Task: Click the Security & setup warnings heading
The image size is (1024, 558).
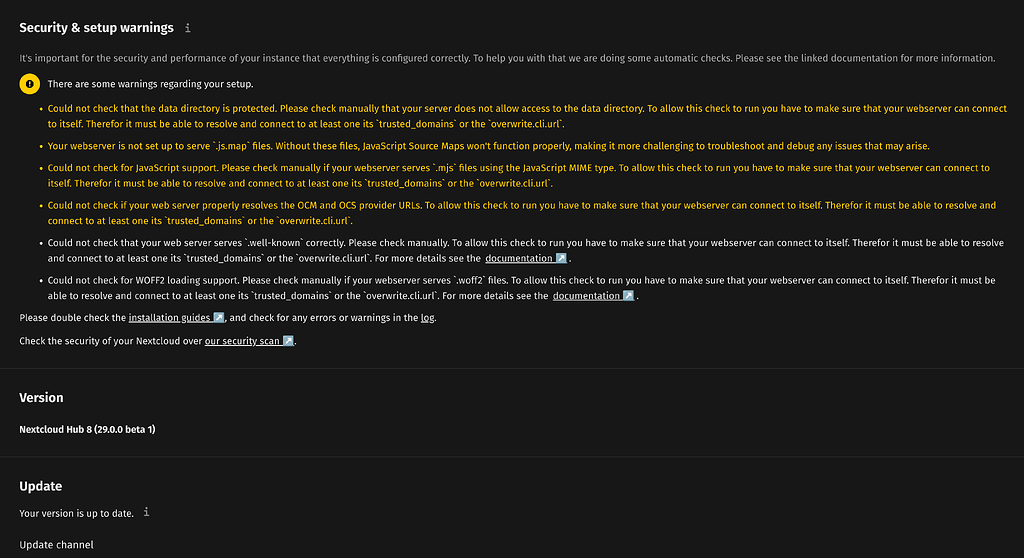Action: tap(96, 28)
